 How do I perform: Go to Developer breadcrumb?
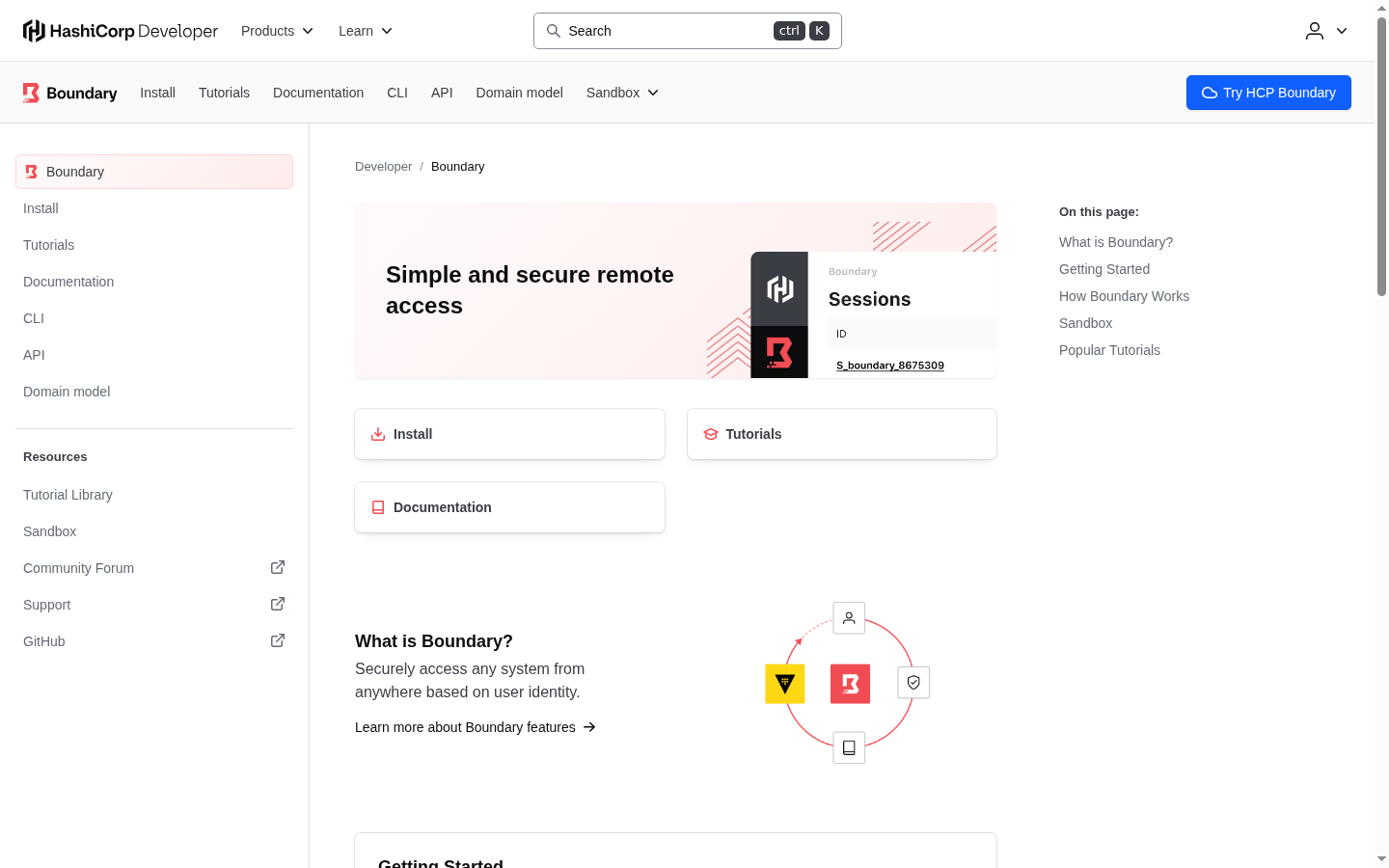coord(383,167)
